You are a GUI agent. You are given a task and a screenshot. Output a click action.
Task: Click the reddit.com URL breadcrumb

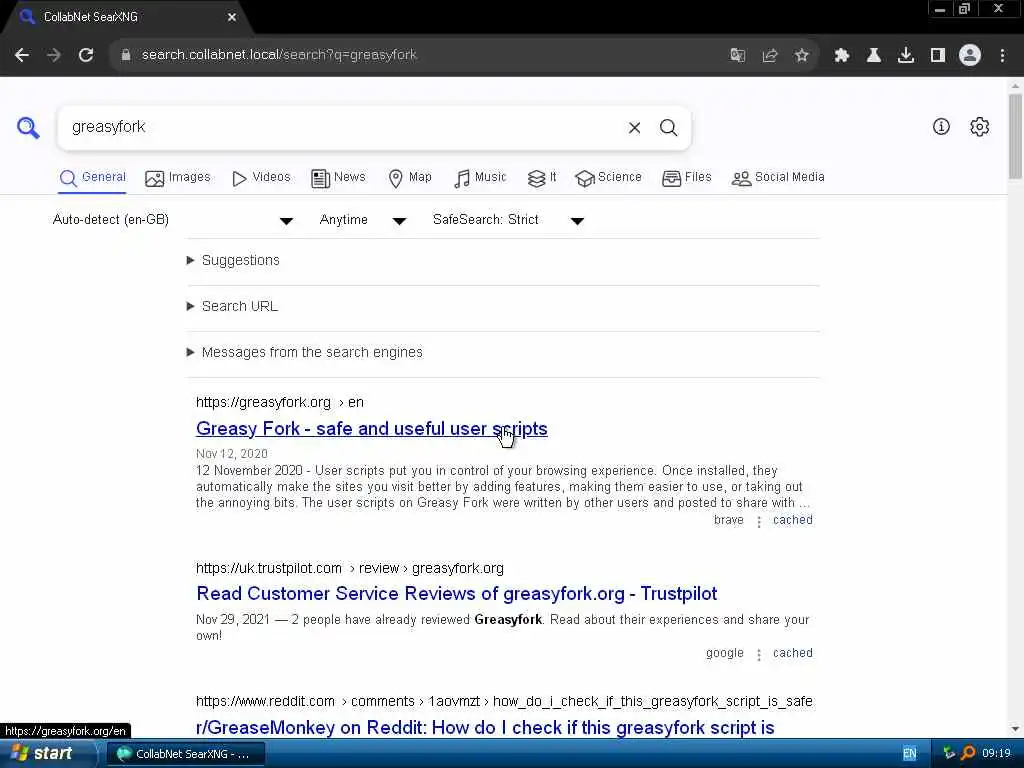coord(504,701)
